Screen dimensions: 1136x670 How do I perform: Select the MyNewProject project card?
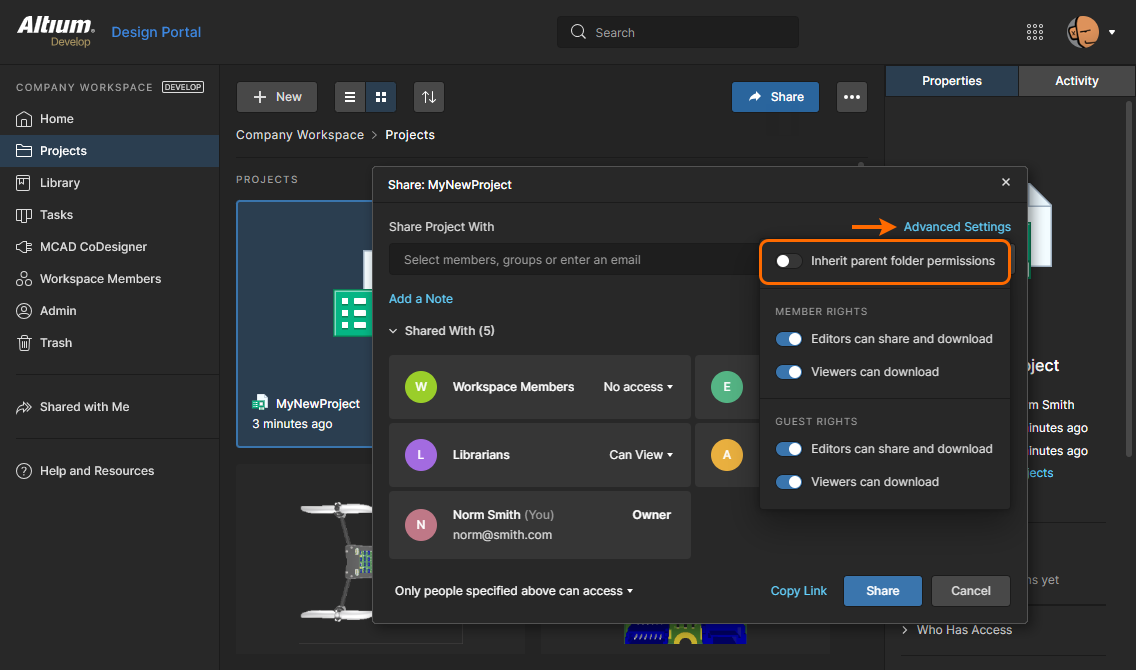305,324
